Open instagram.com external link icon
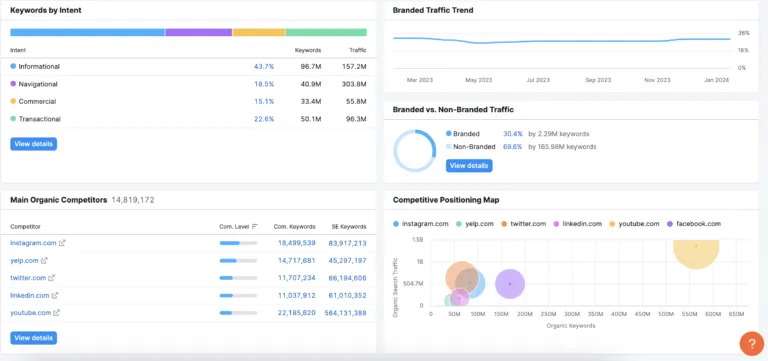 62,243
